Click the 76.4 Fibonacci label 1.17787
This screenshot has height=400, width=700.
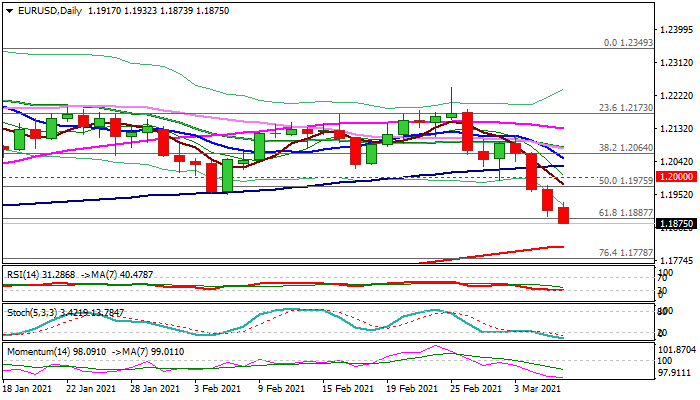click(x=626, y=254)
